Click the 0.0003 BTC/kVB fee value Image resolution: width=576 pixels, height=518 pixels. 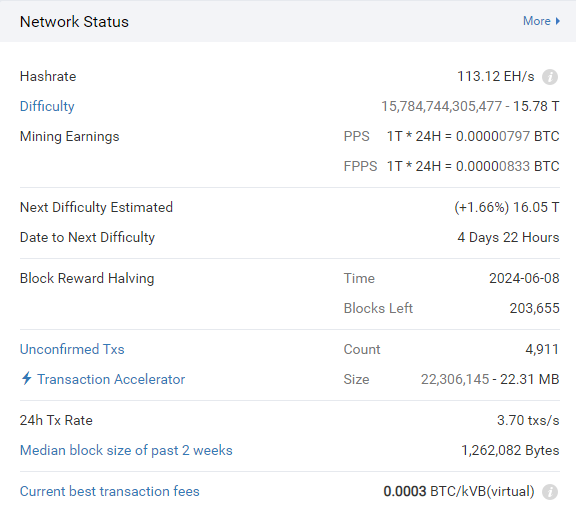(459, 491)
